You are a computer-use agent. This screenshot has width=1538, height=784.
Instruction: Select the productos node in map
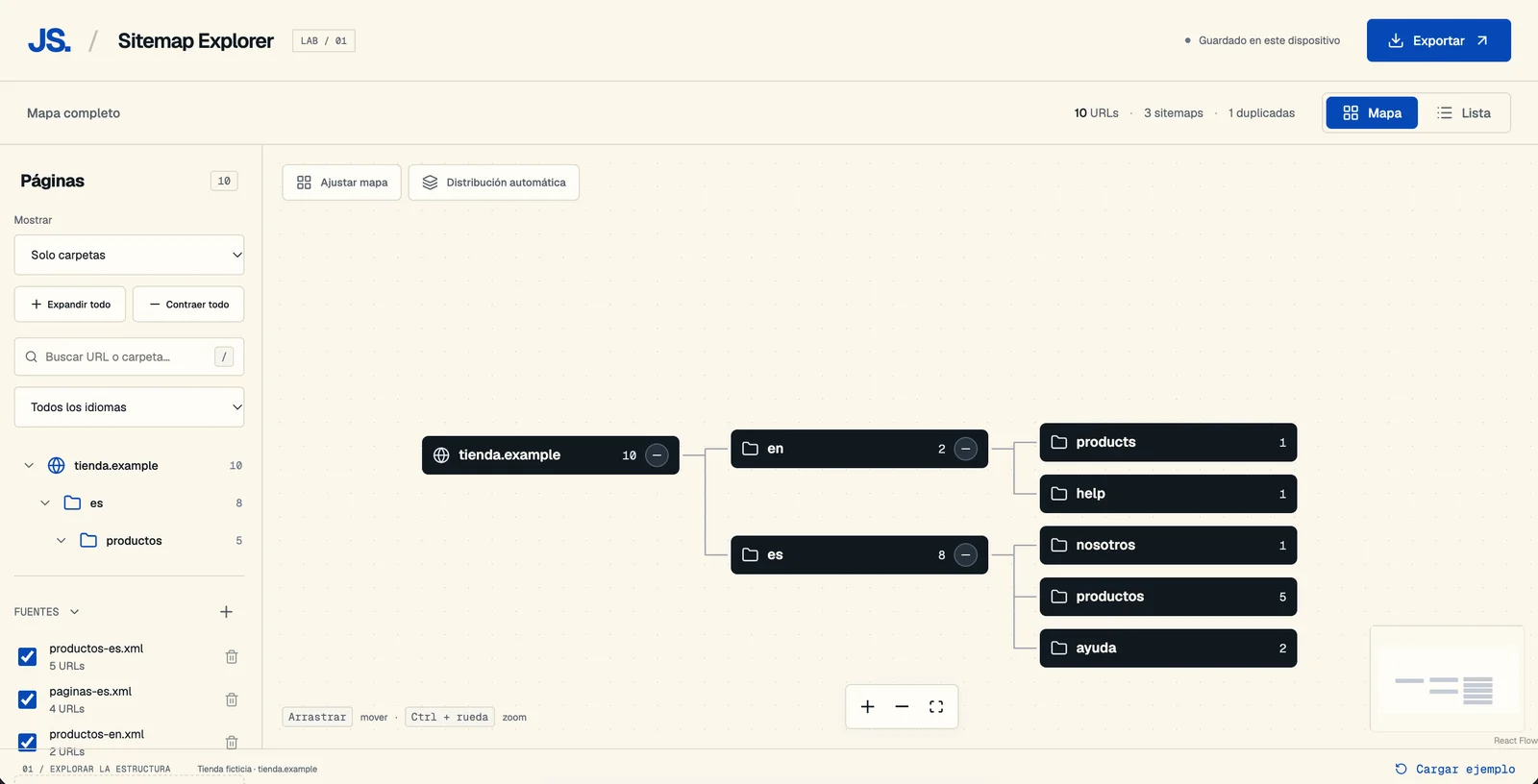1168,597
